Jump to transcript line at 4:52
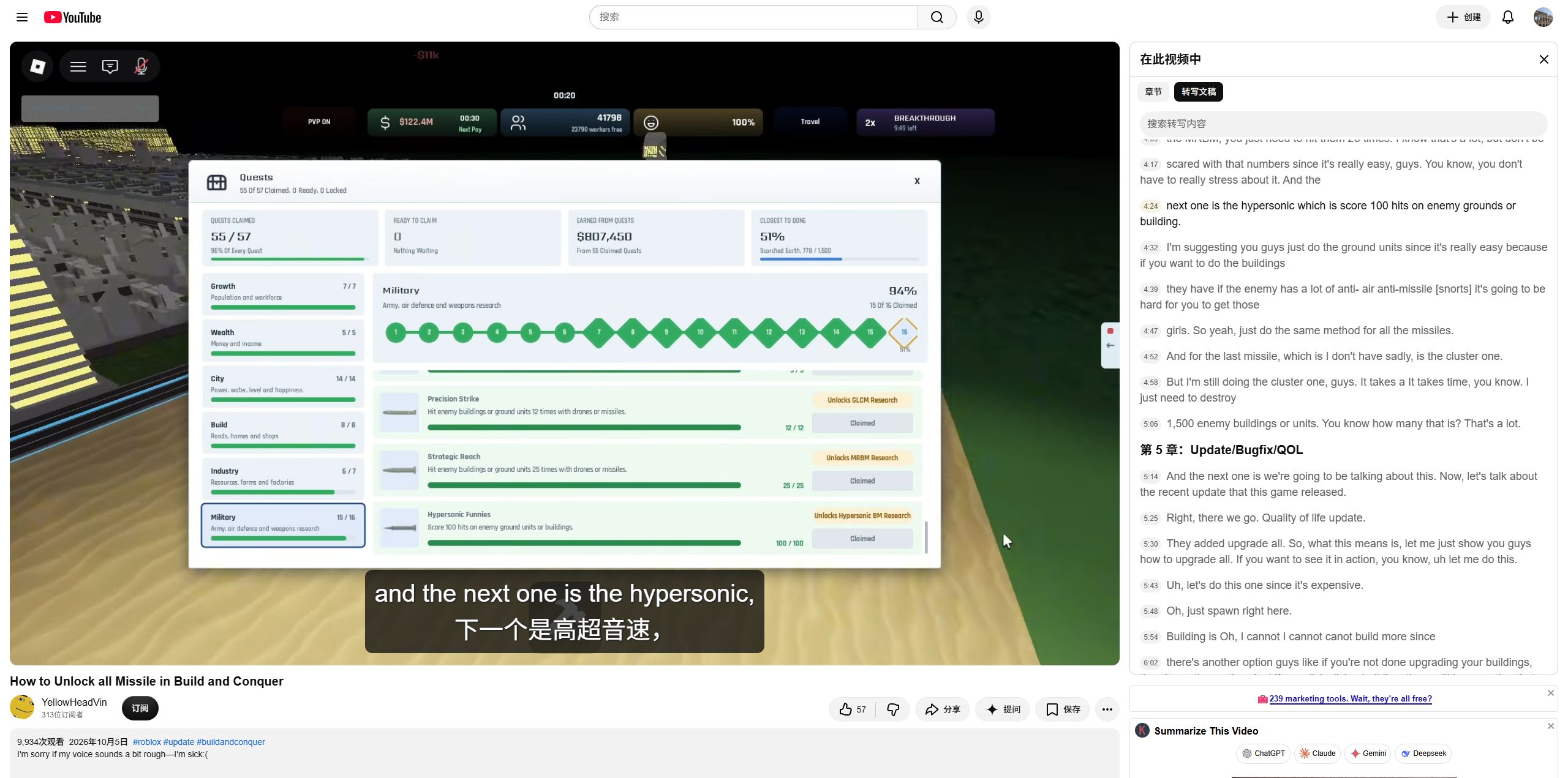 [x=1343, y=356]
